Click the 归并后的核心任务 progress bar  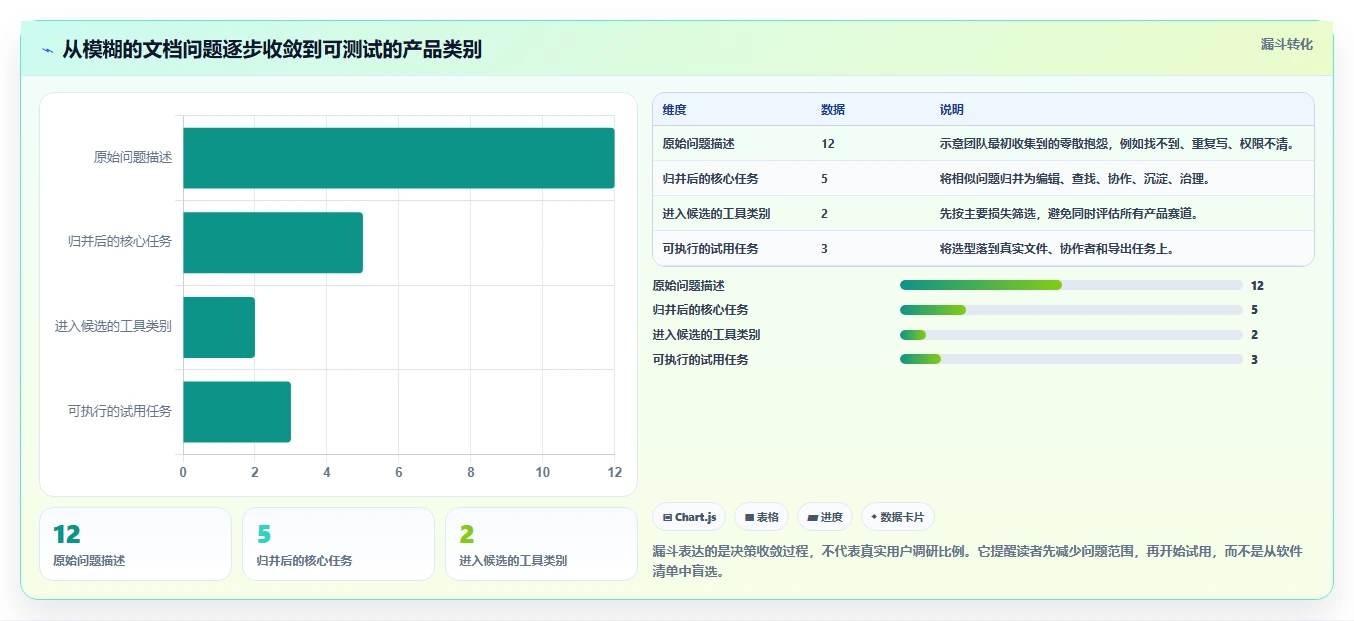tap(1071, 310)
